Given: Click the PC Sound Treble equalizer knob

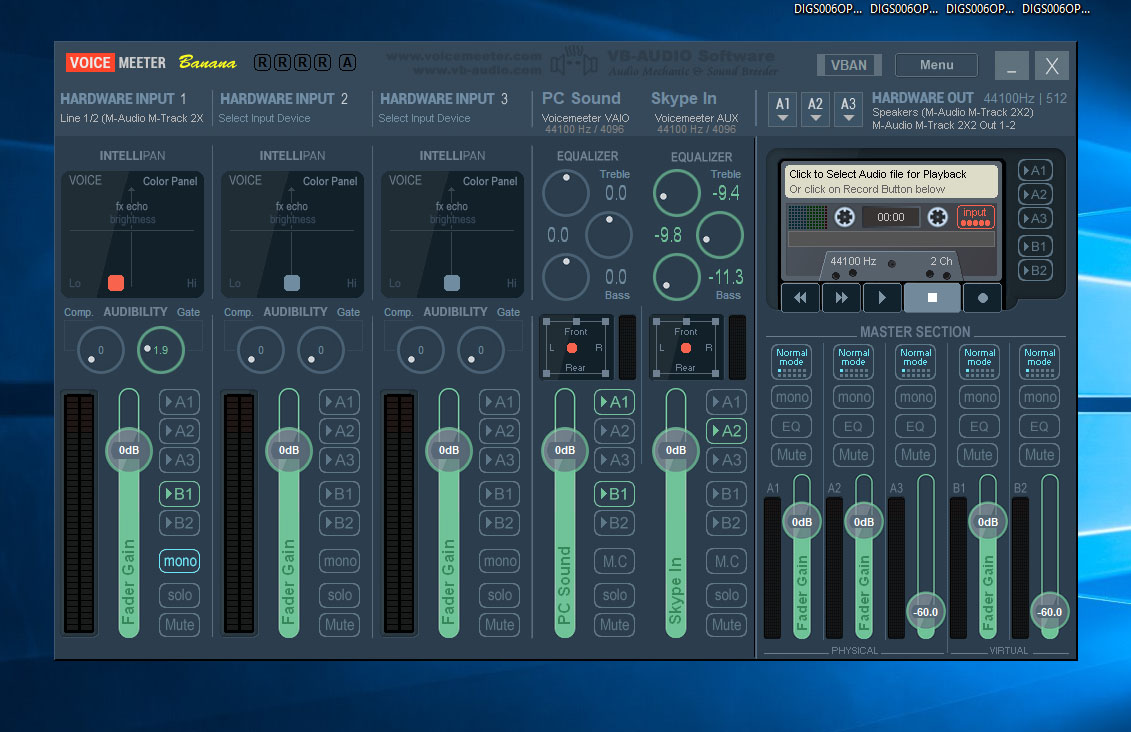Looking at the screenshot, I should point(566,193).
